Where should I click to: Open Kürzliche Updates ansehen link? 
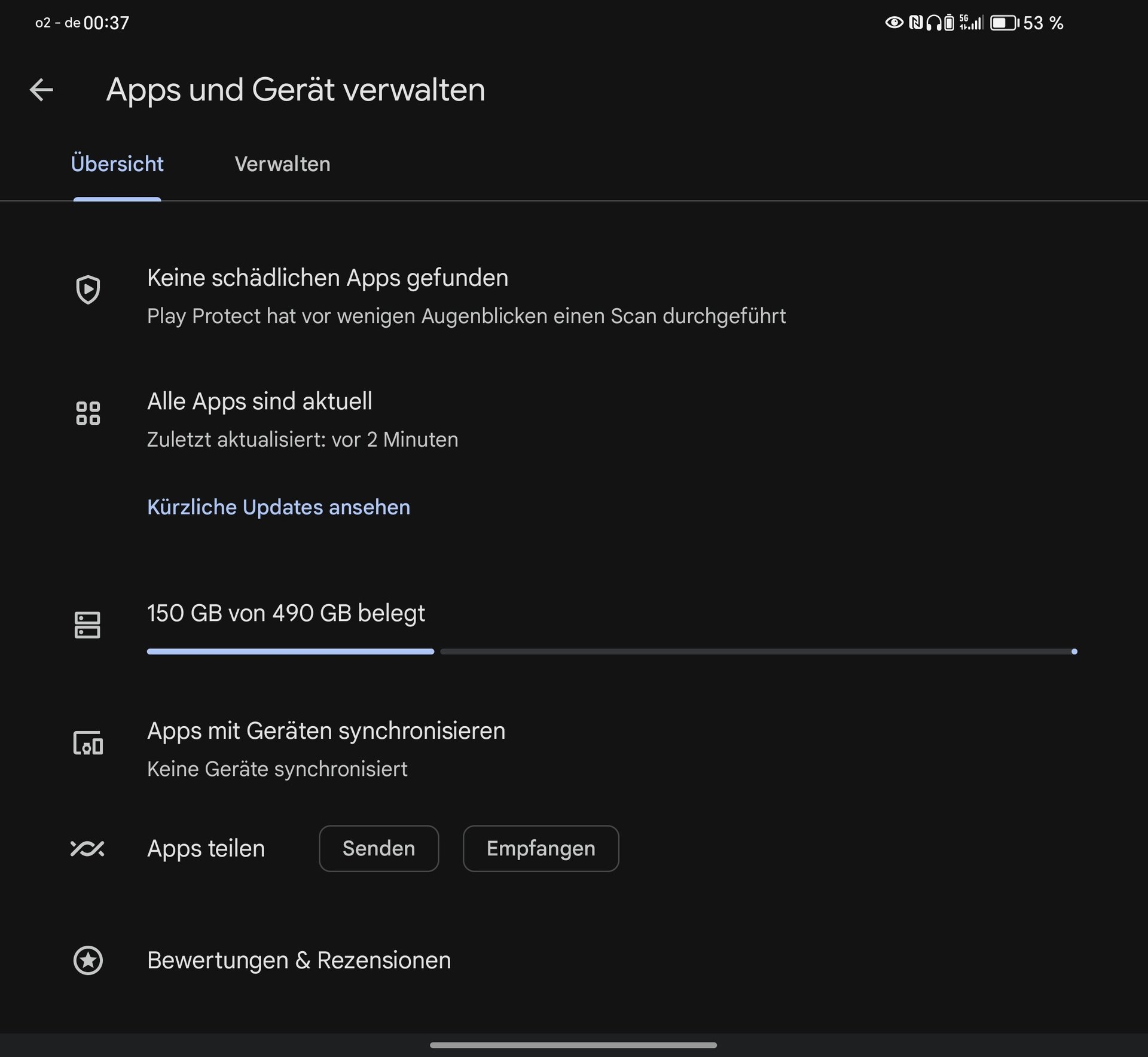(279, 507)
